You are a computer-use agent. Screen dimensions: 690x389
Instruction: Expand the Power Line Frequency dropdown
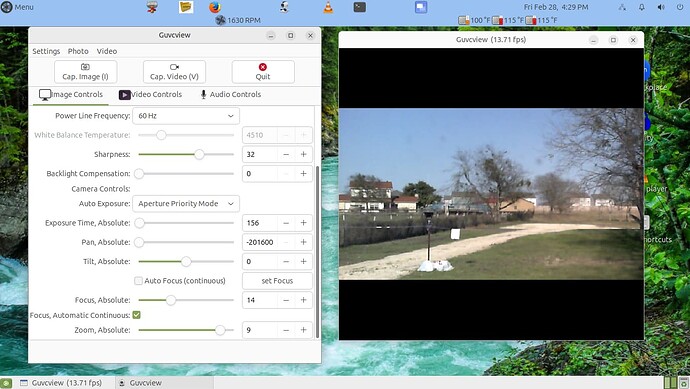pyautogui.click(x=186, y=116)
